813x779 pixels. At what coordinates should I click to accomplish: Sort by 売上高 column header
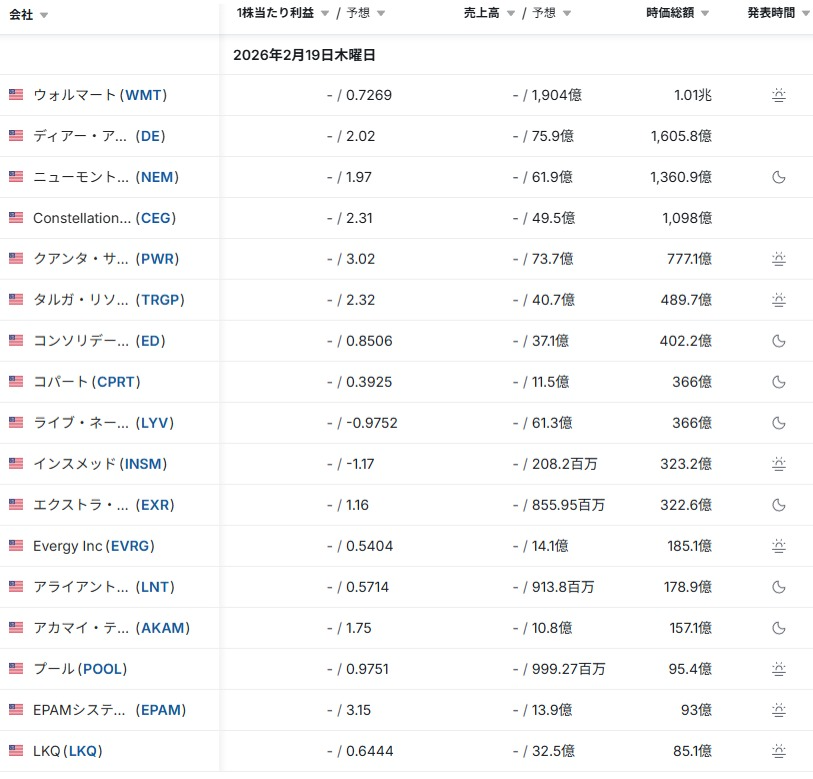click(484, 13)
